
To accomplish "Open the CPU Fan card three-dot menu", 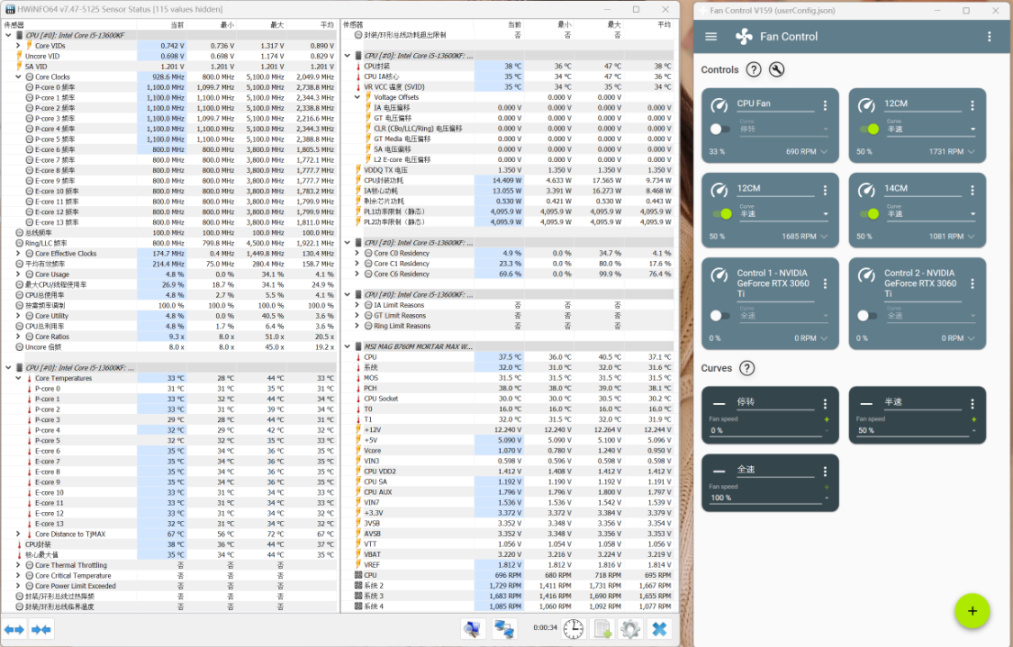I will pos(825,104).
